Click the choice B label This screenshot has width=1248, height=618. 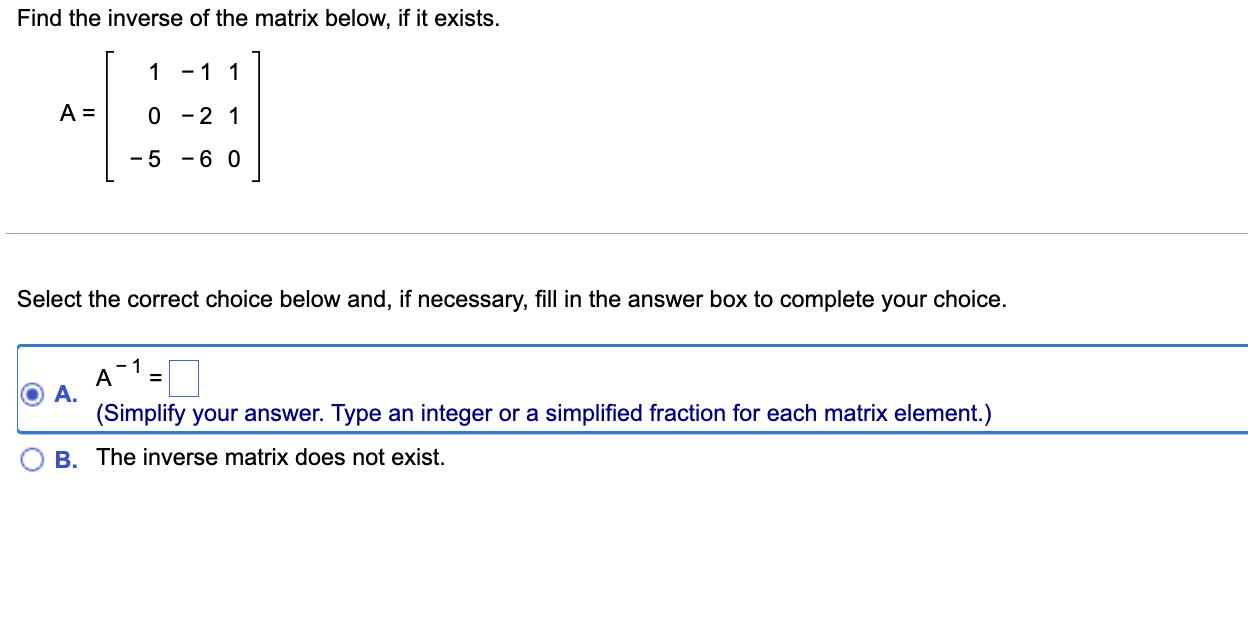point(63,458)
